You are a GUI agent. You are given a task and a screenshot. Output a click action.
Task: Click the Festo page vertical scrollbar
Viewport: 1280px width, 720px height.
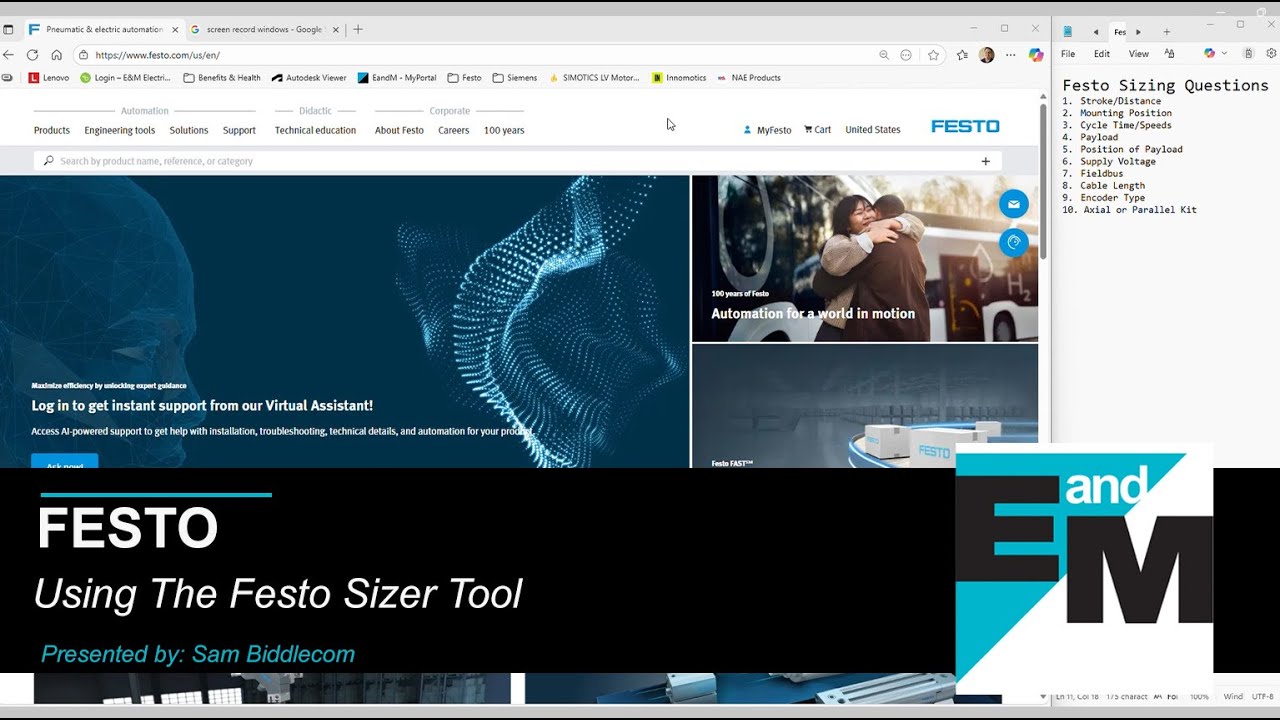1044,180
